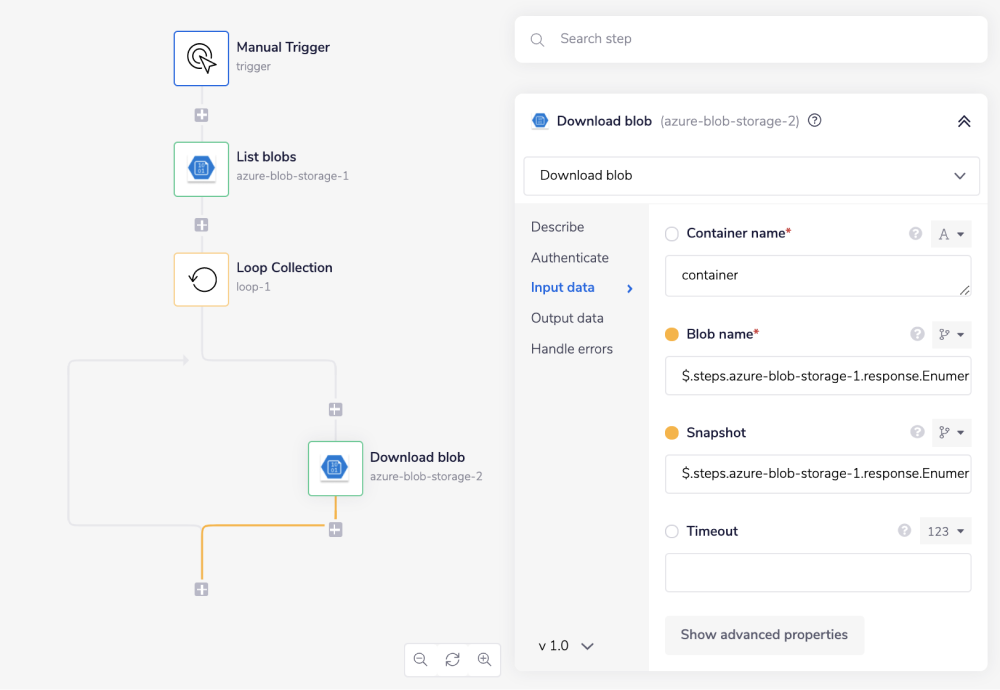Reset the canvas zoom level
Image resolution: width=1000 pixels, height=690 pixels.
(x=452, y=659)
